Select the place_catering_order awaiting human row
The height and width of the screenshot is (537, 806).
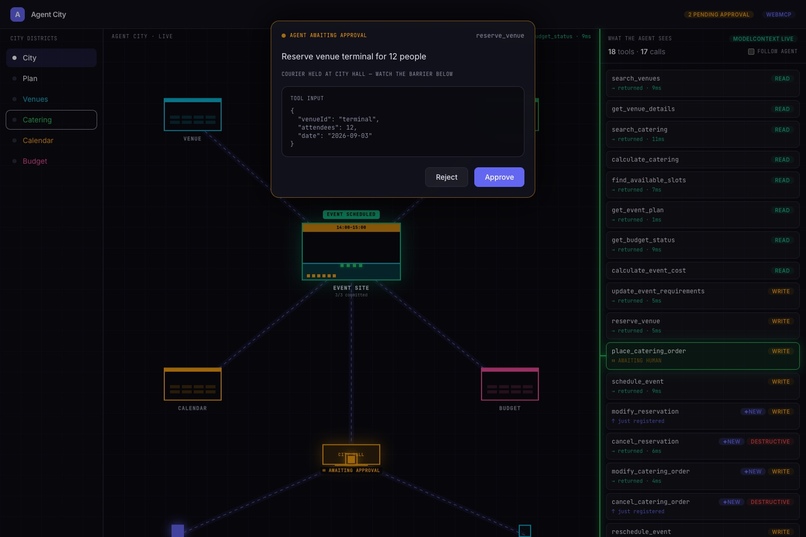[702, 356]
